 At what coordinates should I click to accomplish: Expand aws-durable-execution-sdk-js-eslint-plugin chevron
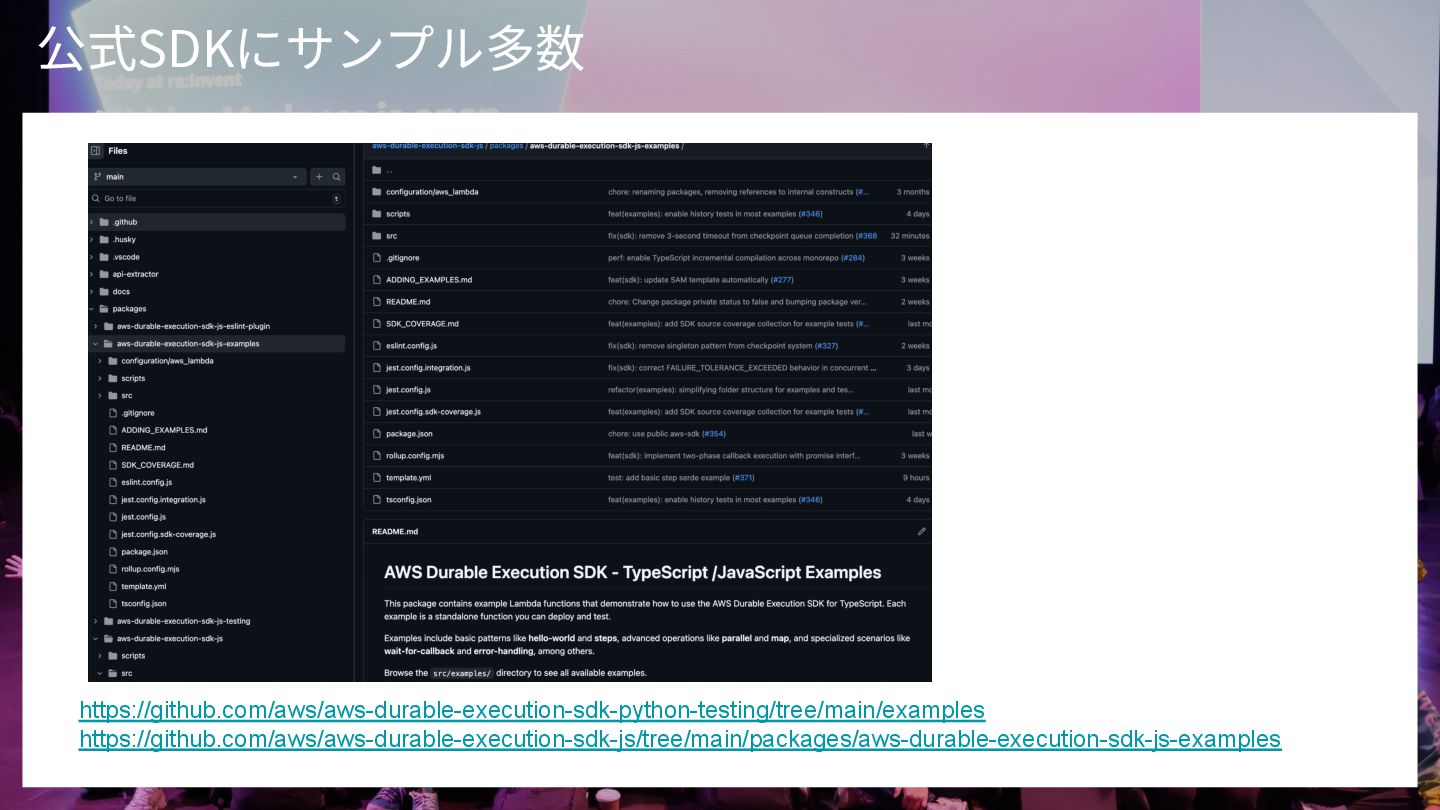click(x=96, y=326)
